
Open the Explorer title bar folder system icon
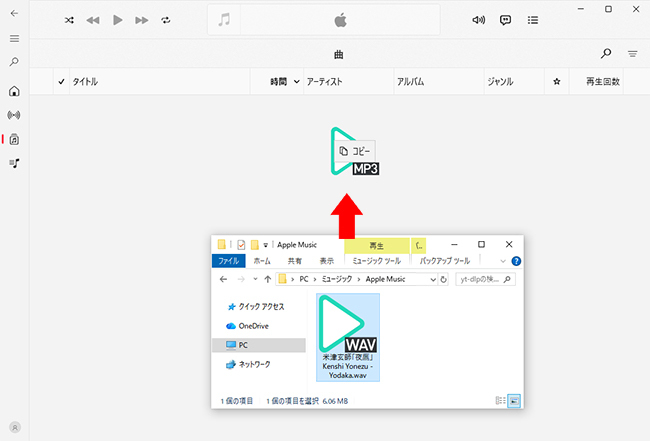[222, 245]
